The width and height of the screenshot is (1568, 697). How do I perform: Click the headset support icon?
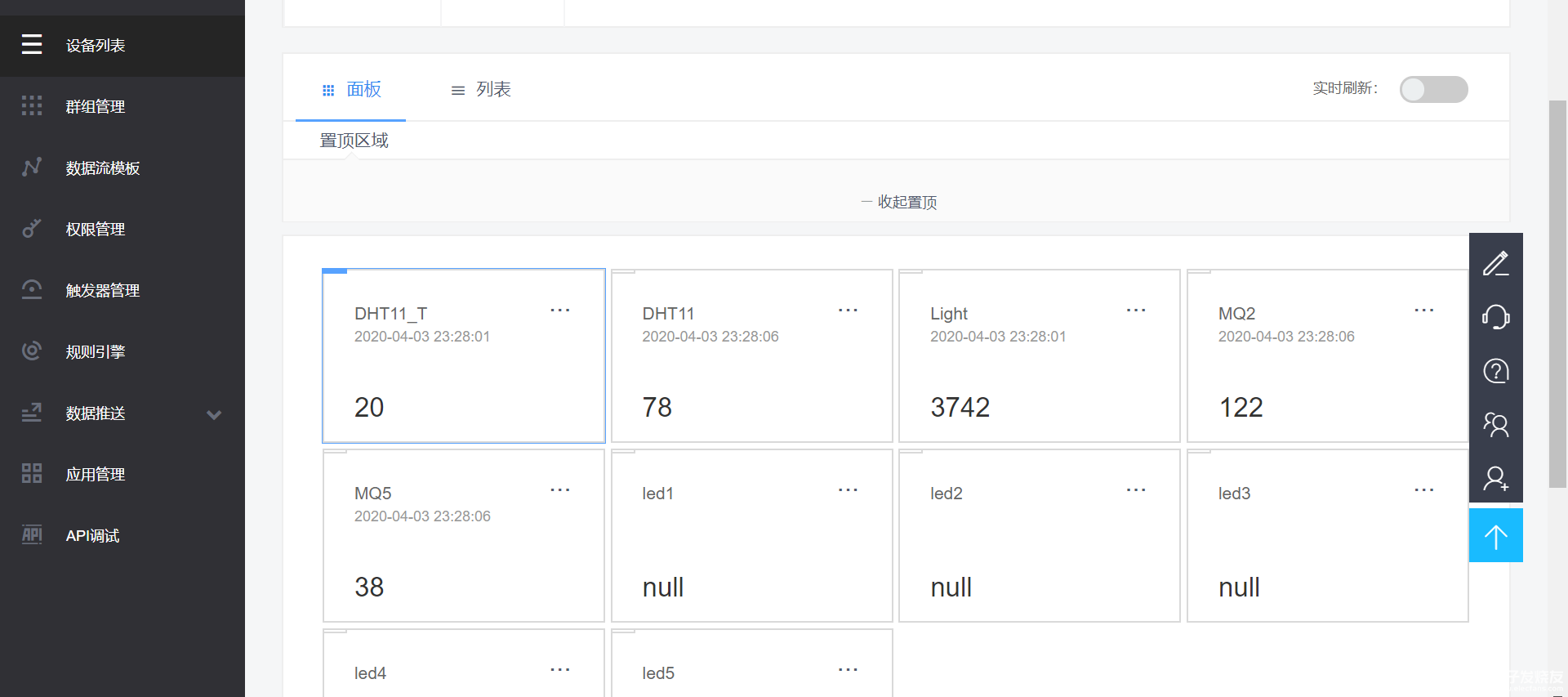[1495, 317]
